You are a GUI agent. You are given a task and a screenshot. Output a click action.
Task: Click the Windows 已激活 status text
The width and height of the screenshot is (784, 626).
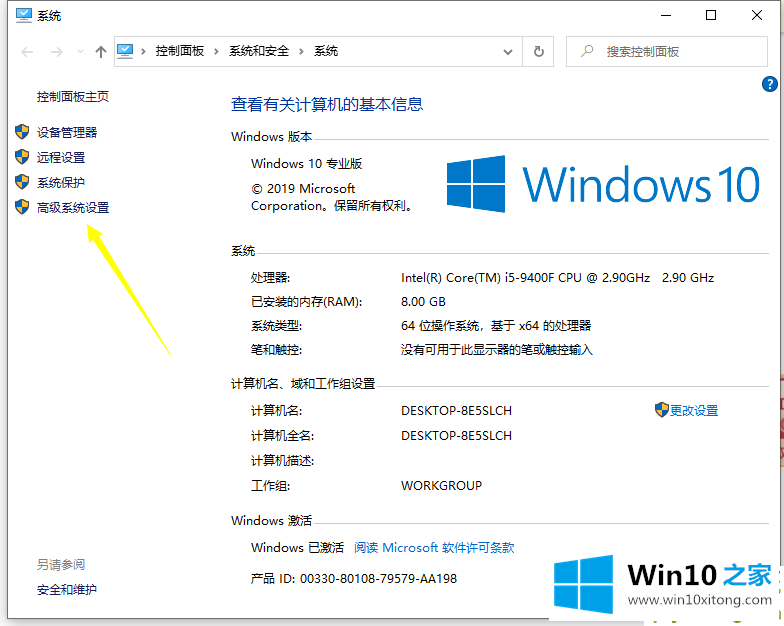coord(298,548)
